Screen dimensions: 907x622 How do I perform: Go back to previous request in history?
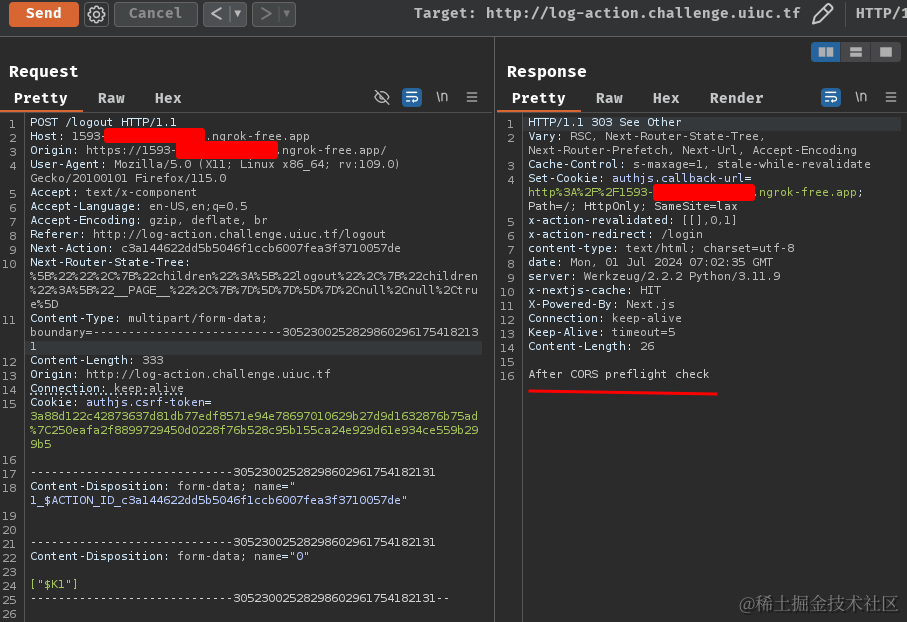[216, 14]
